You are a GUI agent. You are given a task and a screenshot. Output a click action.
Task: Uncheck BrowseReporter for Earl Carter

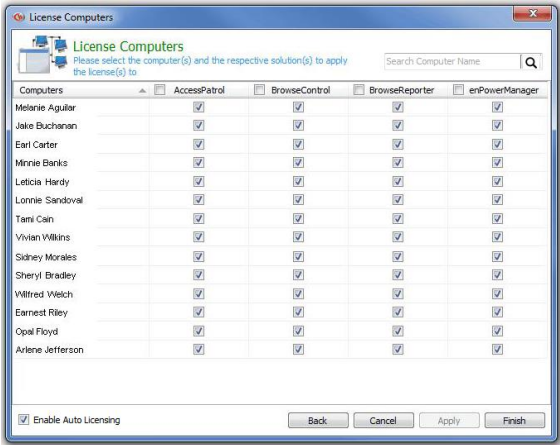point(398,144)
